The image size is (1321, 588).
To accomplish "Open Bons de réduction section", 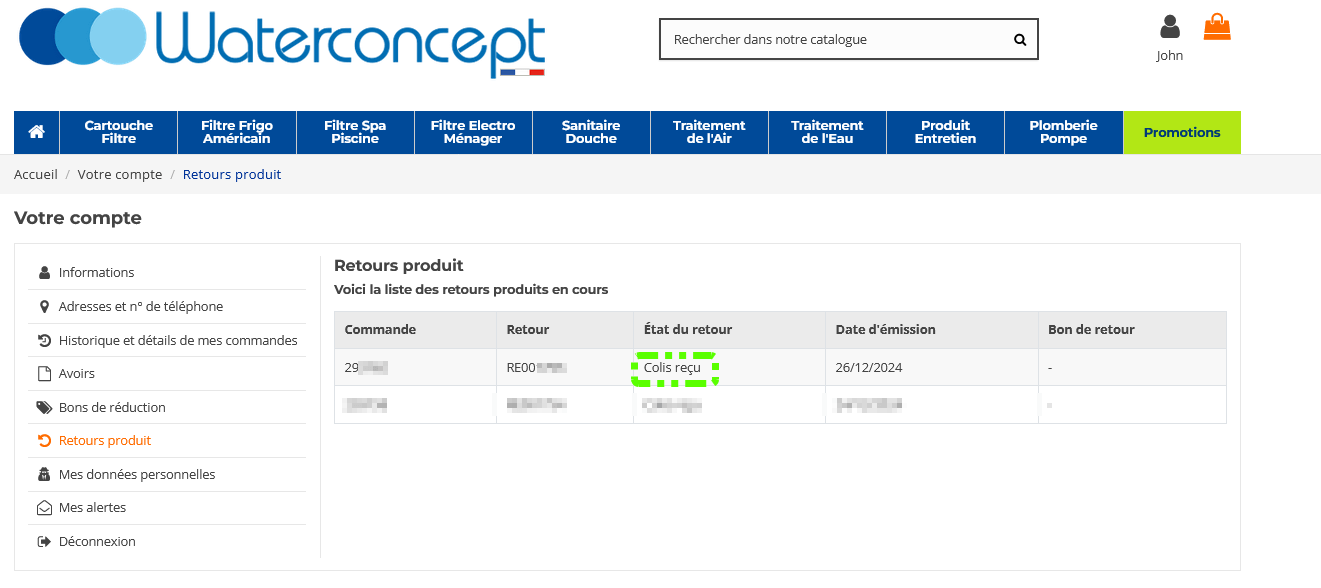I will pyautogui.click(x=112, y=408).
